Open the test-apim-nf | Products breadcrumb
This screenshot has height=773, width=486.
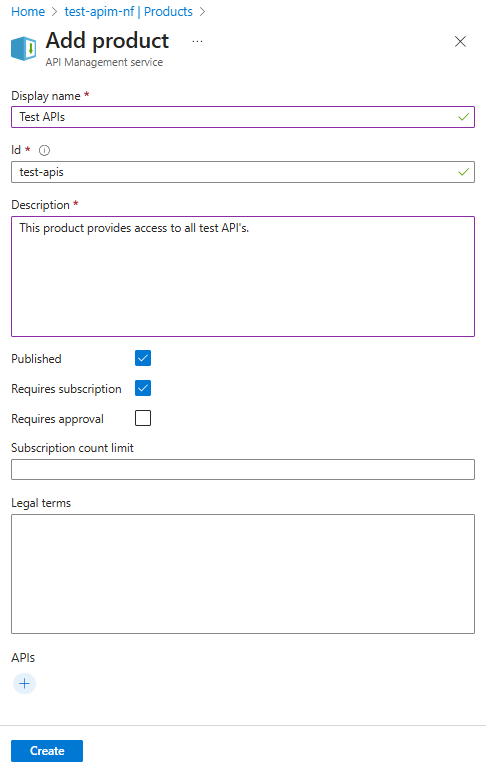pos(128,11)
